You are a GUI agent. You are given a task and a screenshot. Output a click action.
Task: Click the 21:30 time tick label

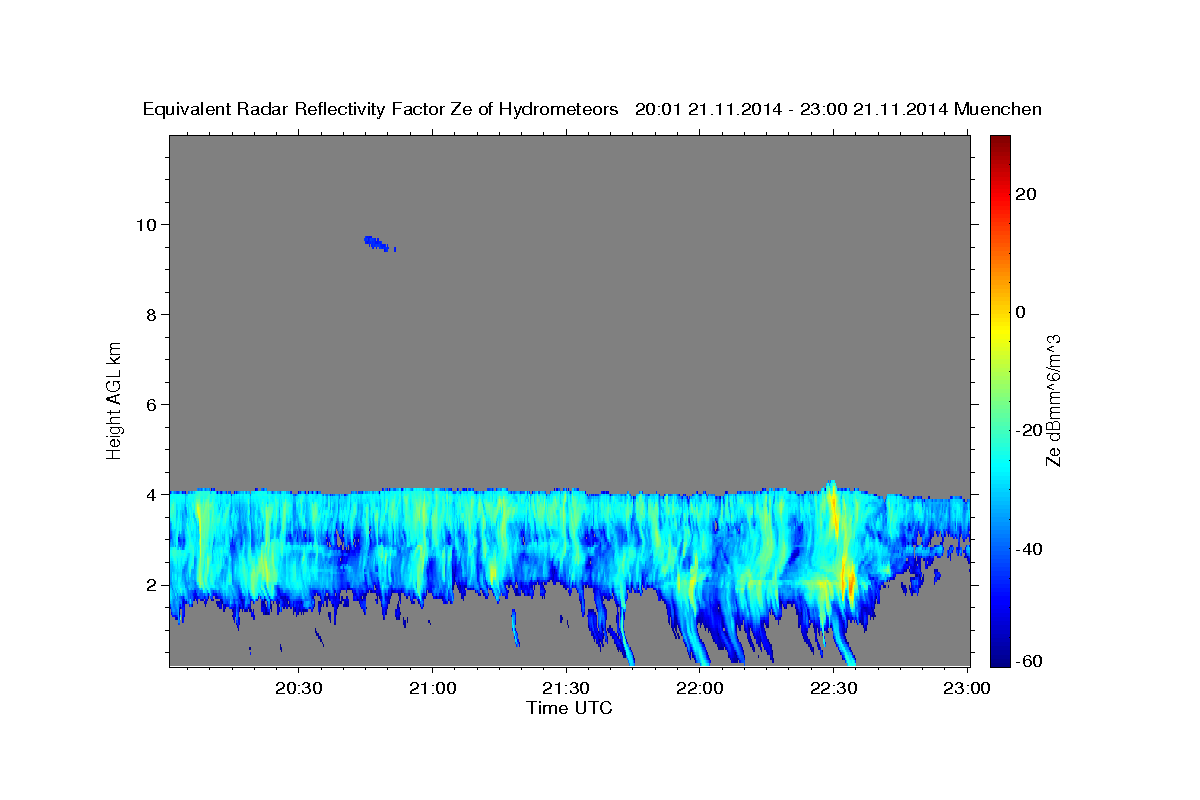(x=567, y=688)
